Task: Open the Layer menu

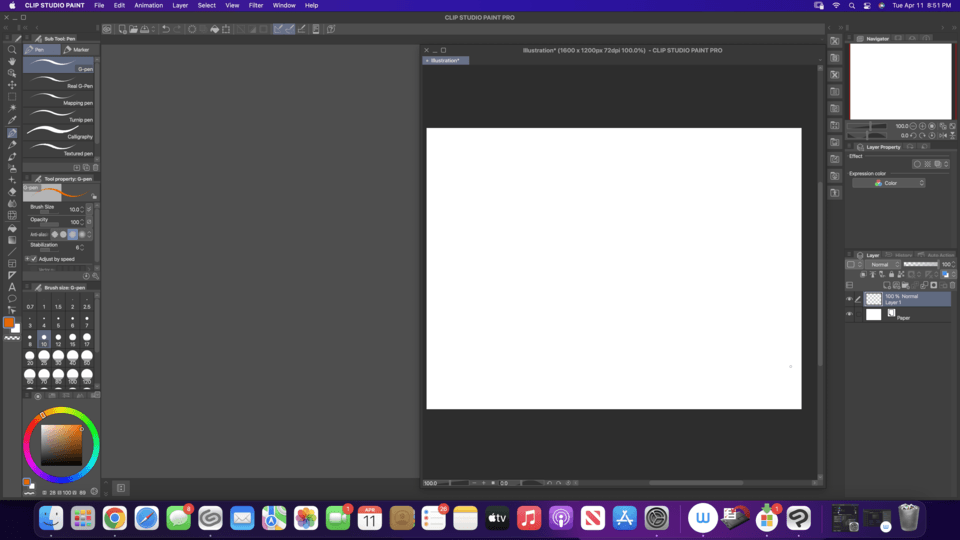Action: [180, 6]
